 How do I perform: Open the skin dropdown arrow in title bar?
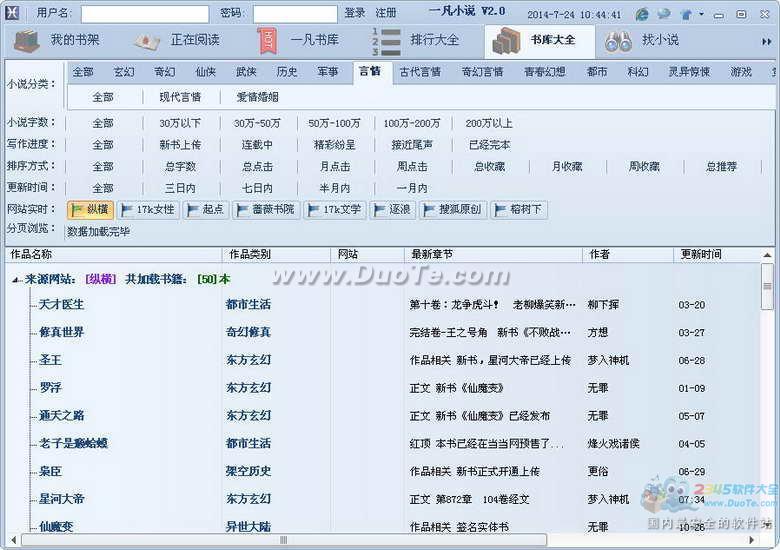click(701, 14)
